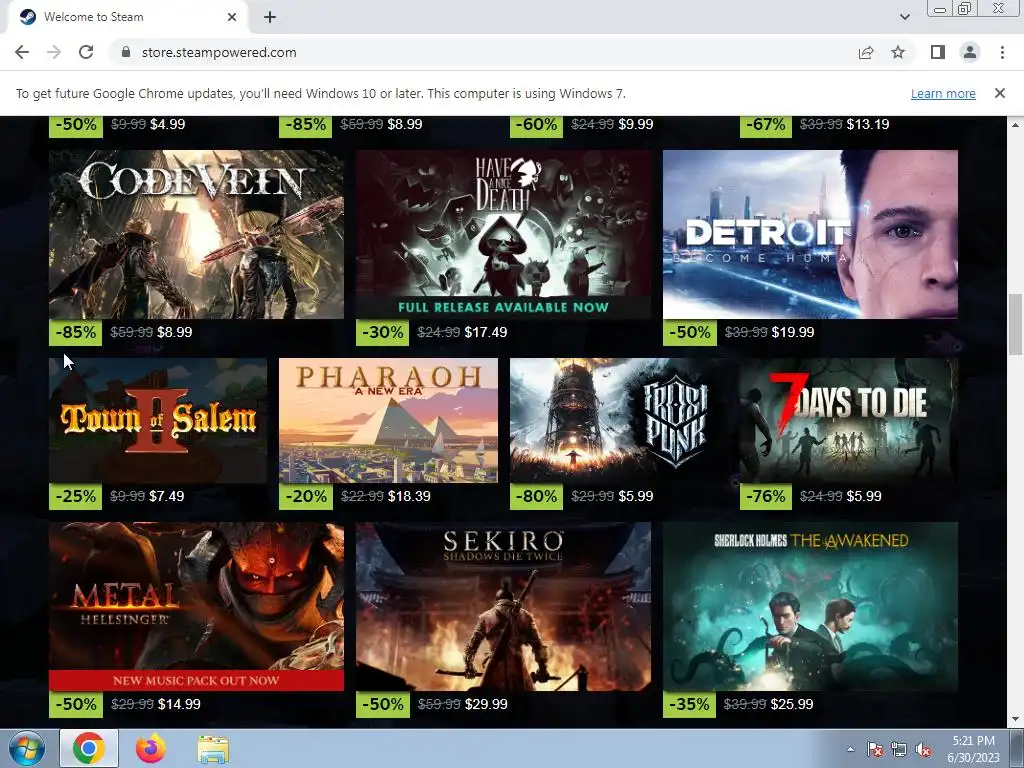Viewport: 1024px width, 768px height.
Task: Open the Code Vein game banner
Action: click(x=196, y=234)
